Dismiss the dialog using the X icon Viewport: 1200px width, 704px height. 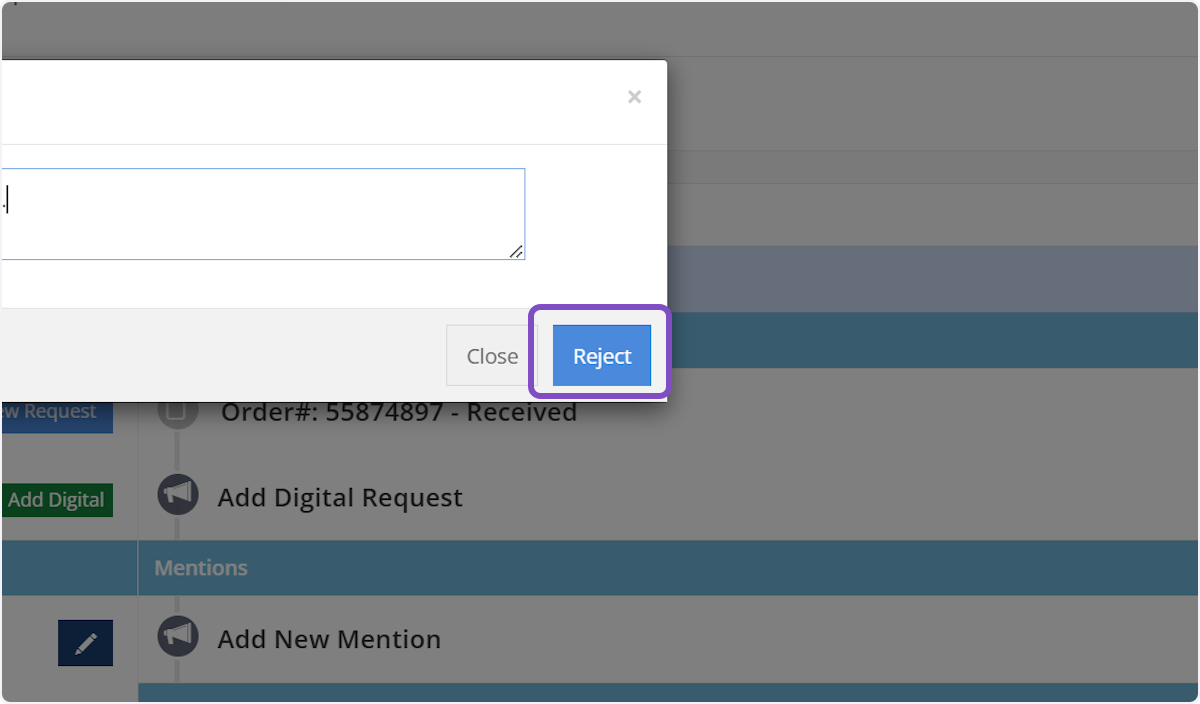(x=634, y=97)
